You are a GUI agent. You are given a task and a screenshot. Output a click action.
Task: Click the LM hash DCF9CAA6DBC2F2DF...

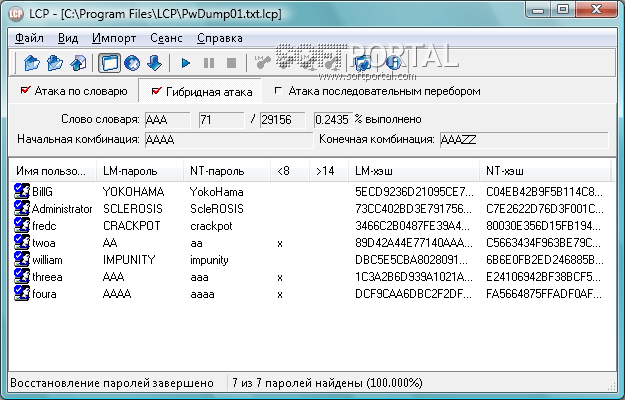414,294
